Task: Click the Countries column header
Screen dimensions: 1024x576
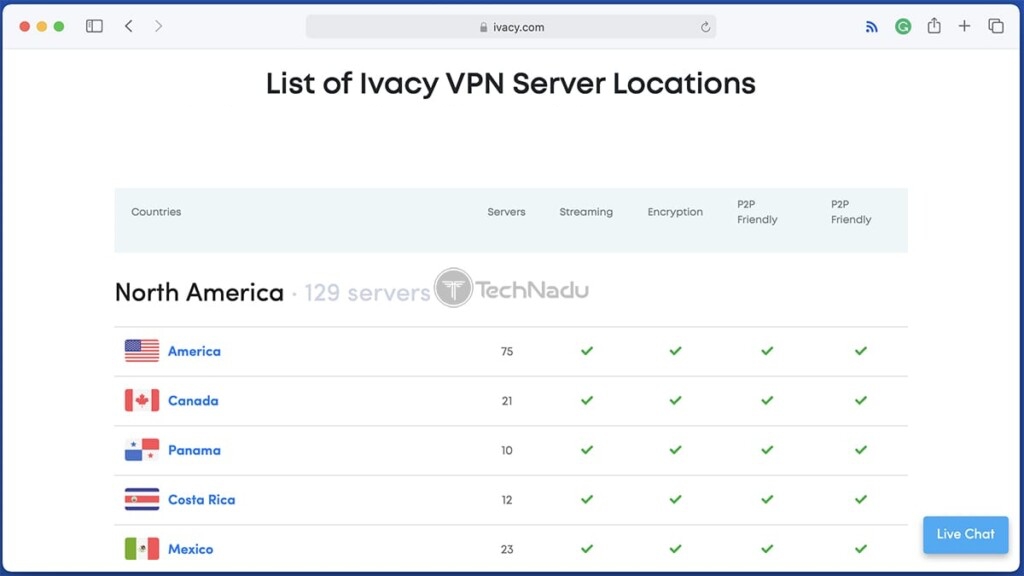Action: pyautogui.click(x=156, y=212)
